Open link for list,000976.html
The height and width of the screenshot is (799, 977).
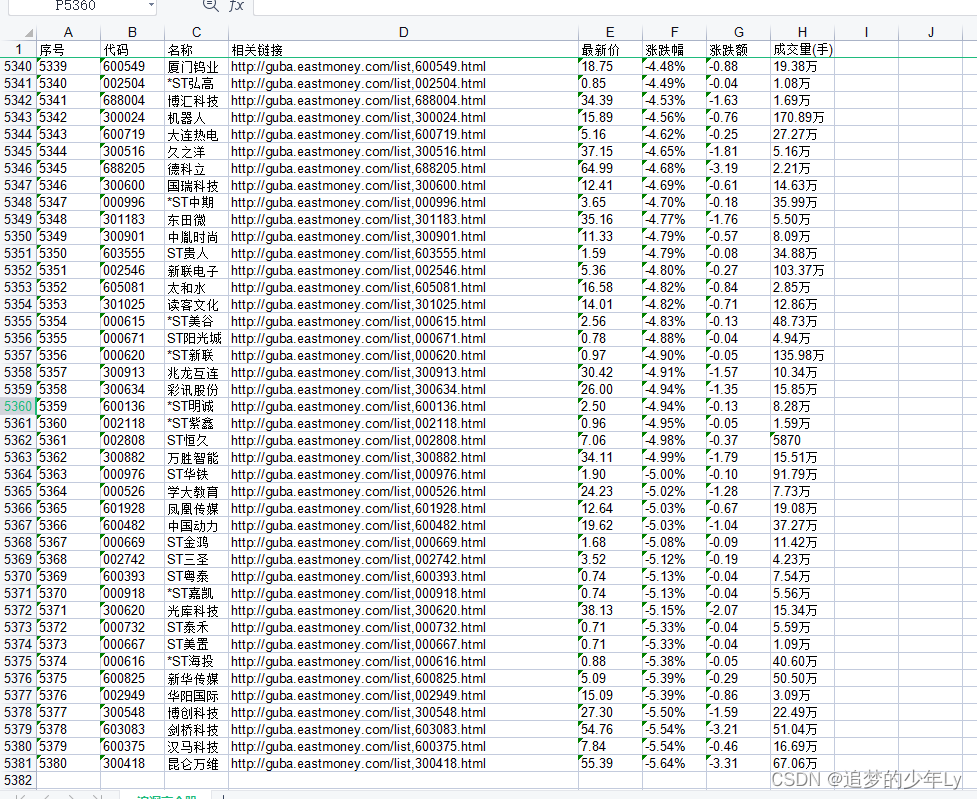click(x=358, y=474)
